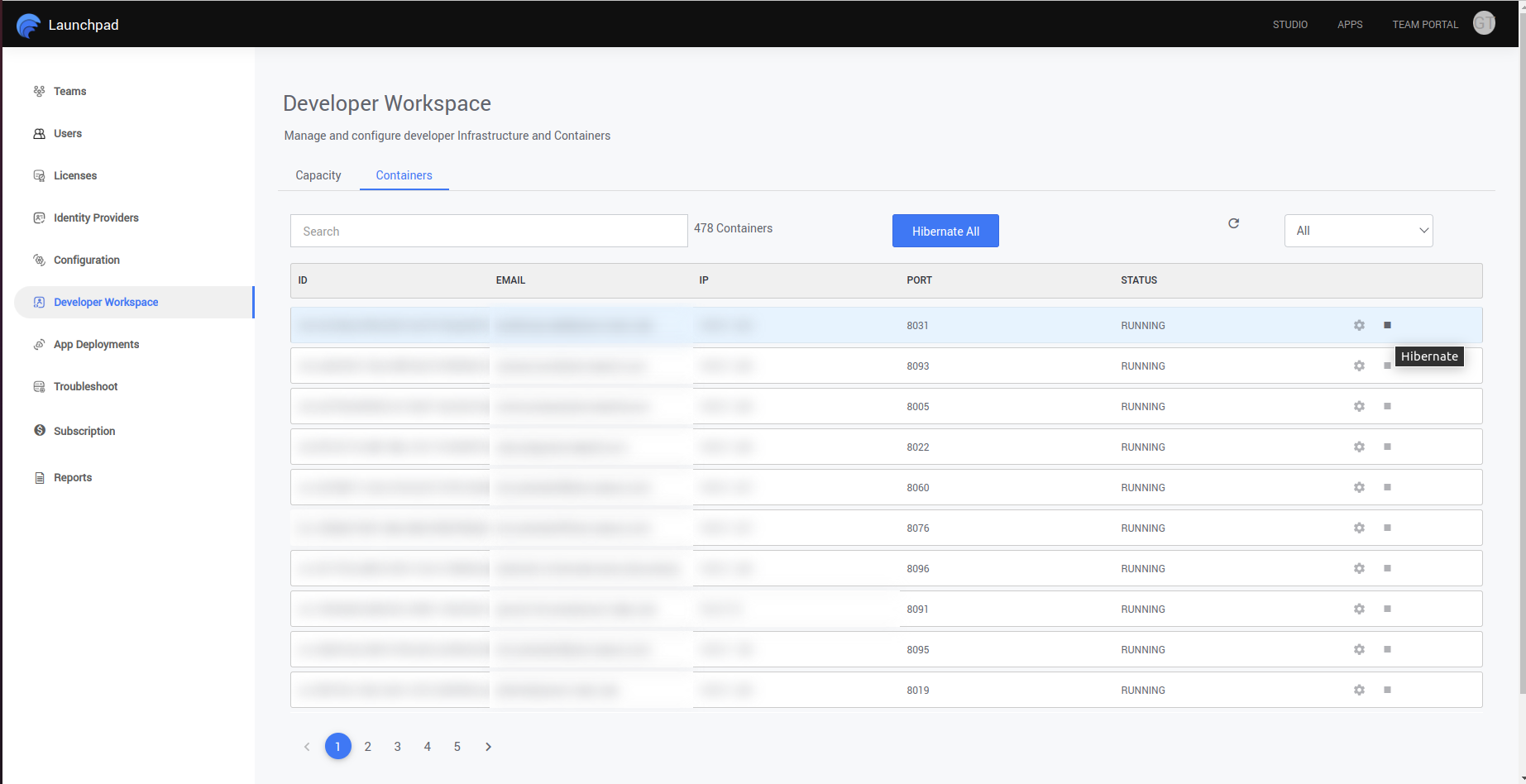
Task: Switch to the Capacity tab
Action: coord(318,175)
